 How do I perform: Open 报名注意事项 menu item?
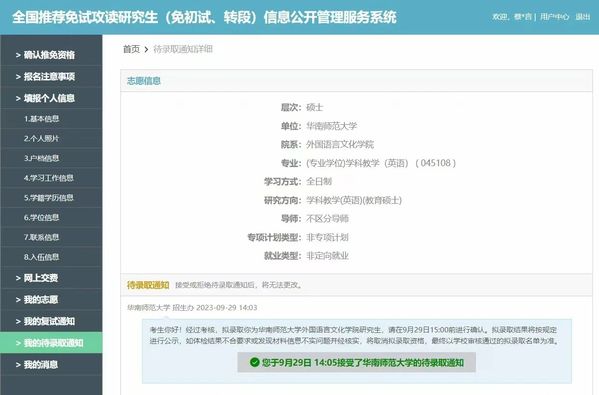tap(51, 77)
